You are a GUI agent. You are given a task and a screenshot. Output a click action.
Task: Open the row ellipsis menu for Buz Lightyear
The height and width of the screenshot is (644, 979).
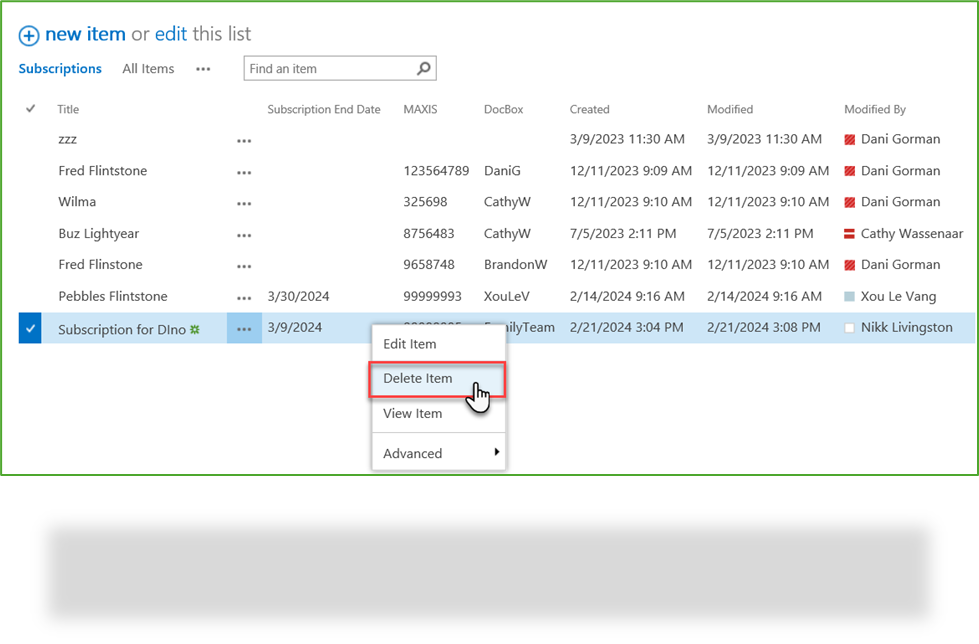coord(244,233)
